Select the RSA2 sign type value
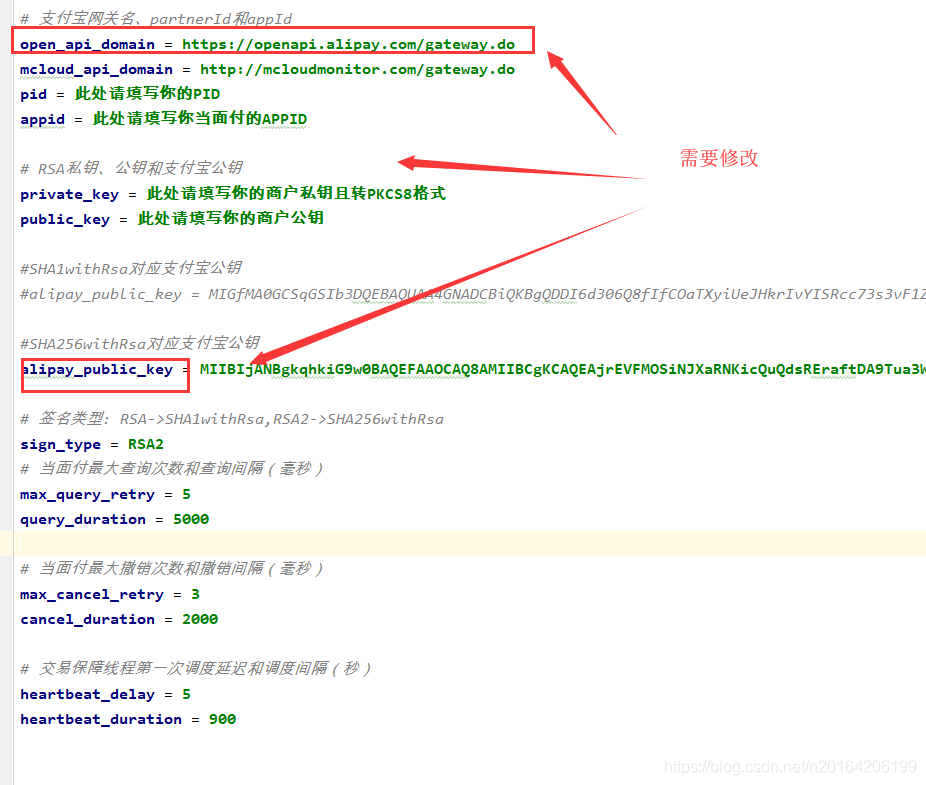Screen dimensions: 926x785 pos(146,444)
